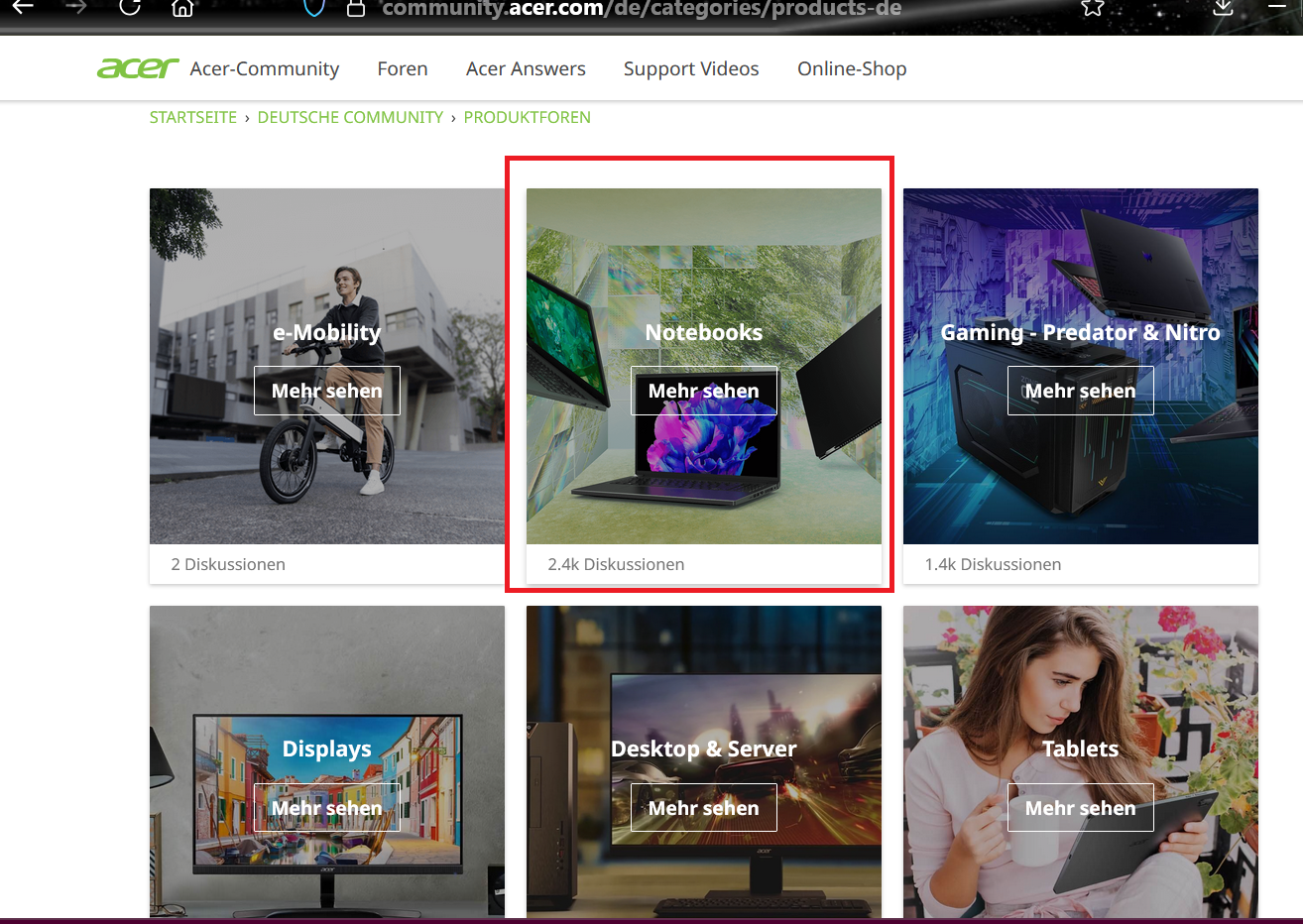Click the '2 Diskussionen' text
The width and height of the screenshot is (1303, 924).
click(228, 564)
